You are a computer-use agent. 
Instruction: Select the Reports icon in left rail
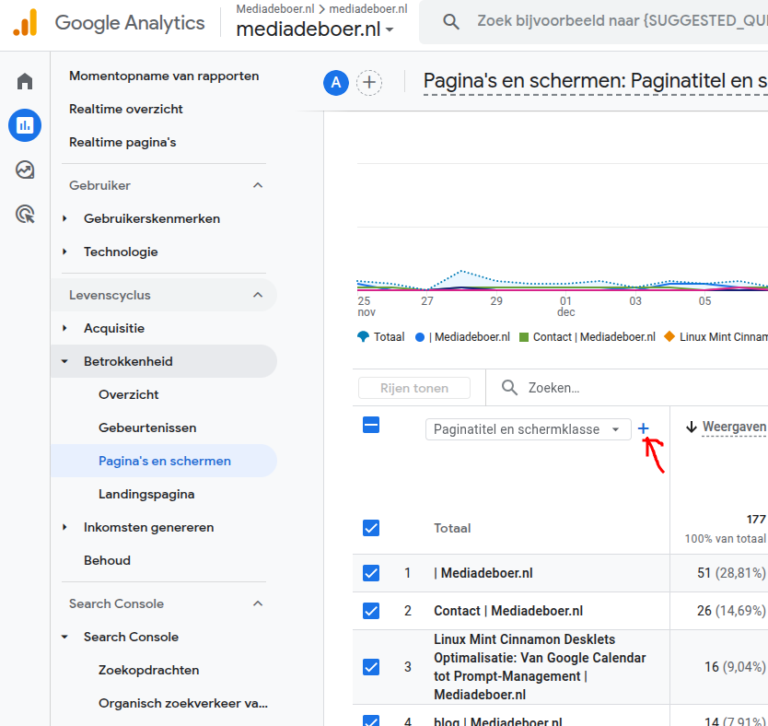25,125
